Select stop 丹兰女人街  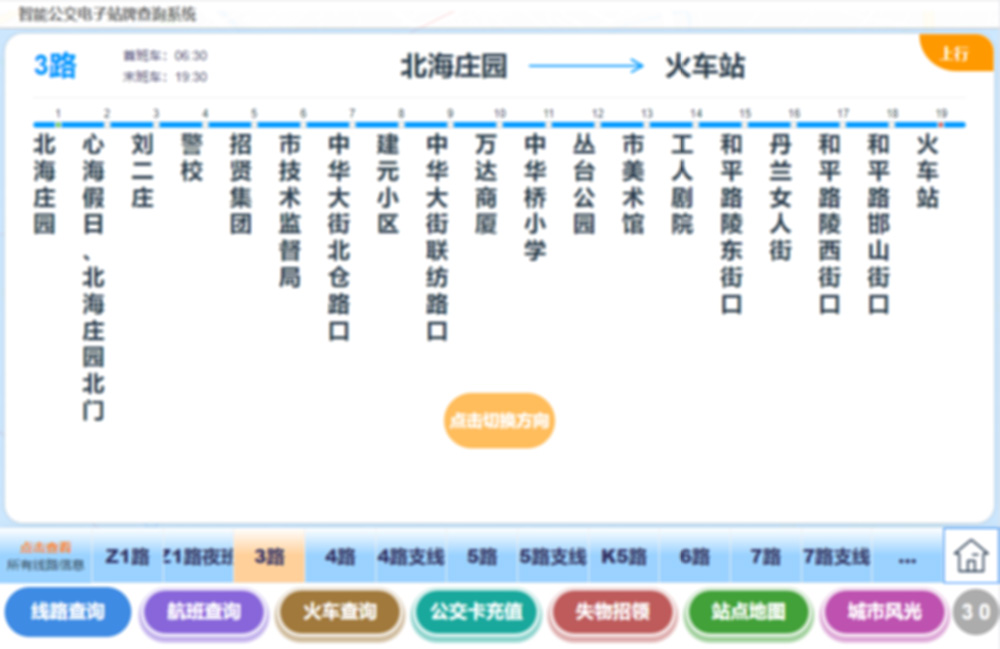click(x=781, y=197)
